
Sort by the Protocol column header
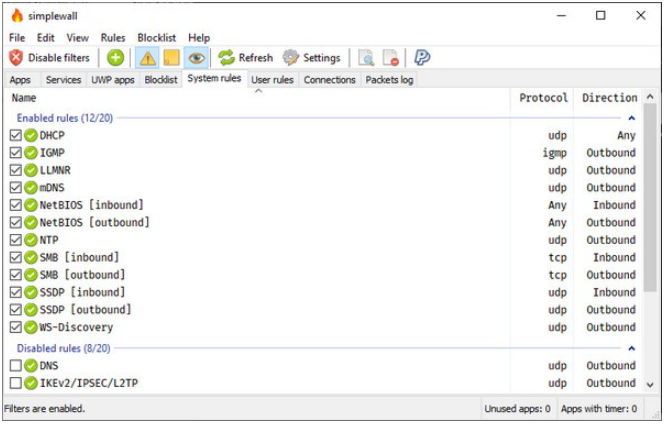tap(542, 98)
